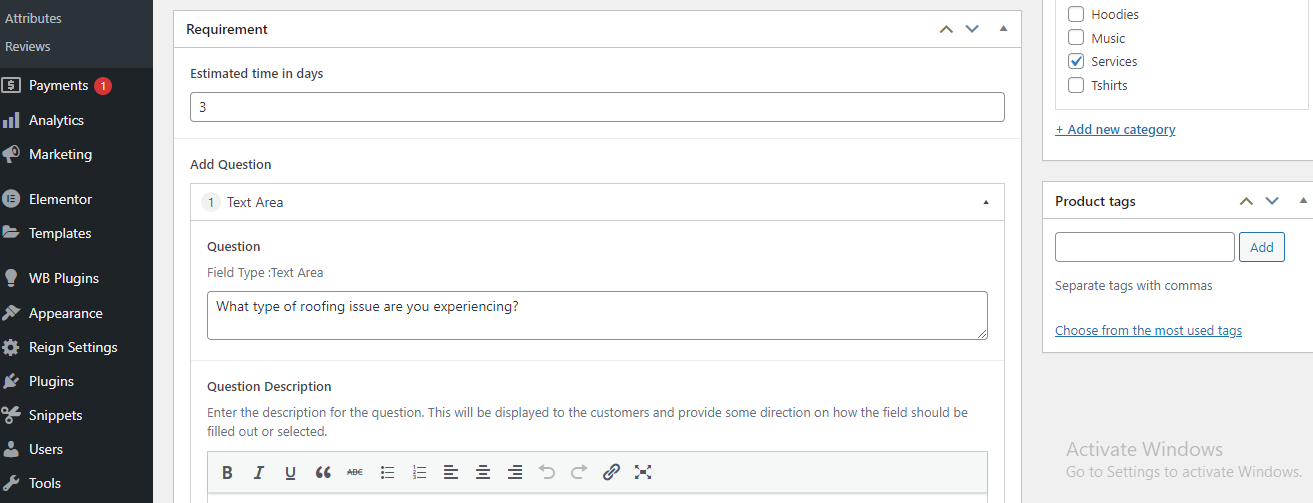Open the Add new category link
This screenshot has height=503, width=1313.
[x=1115, y=129]
